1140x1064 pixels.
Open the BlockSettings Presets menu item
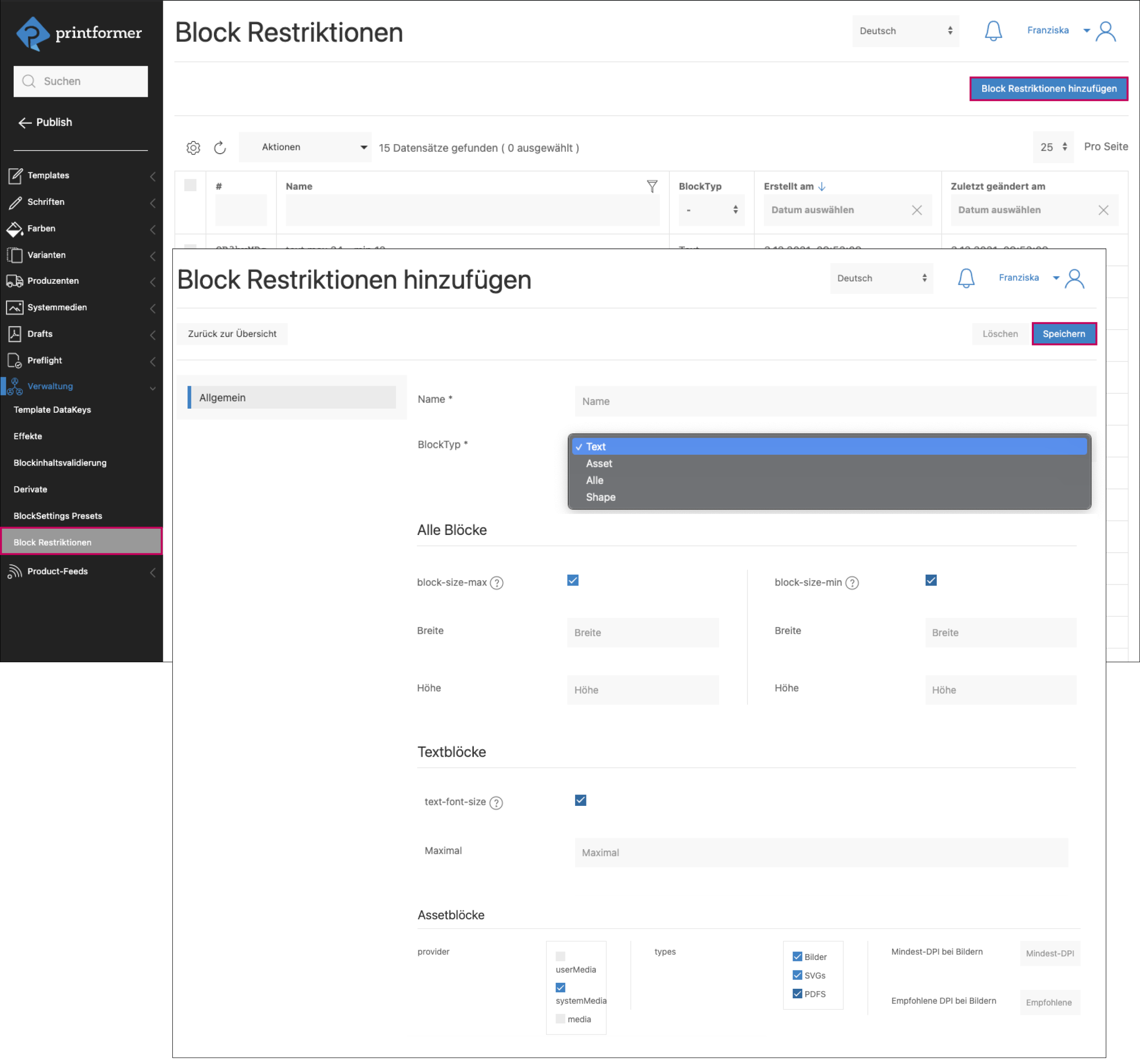(x=58, y=516)
